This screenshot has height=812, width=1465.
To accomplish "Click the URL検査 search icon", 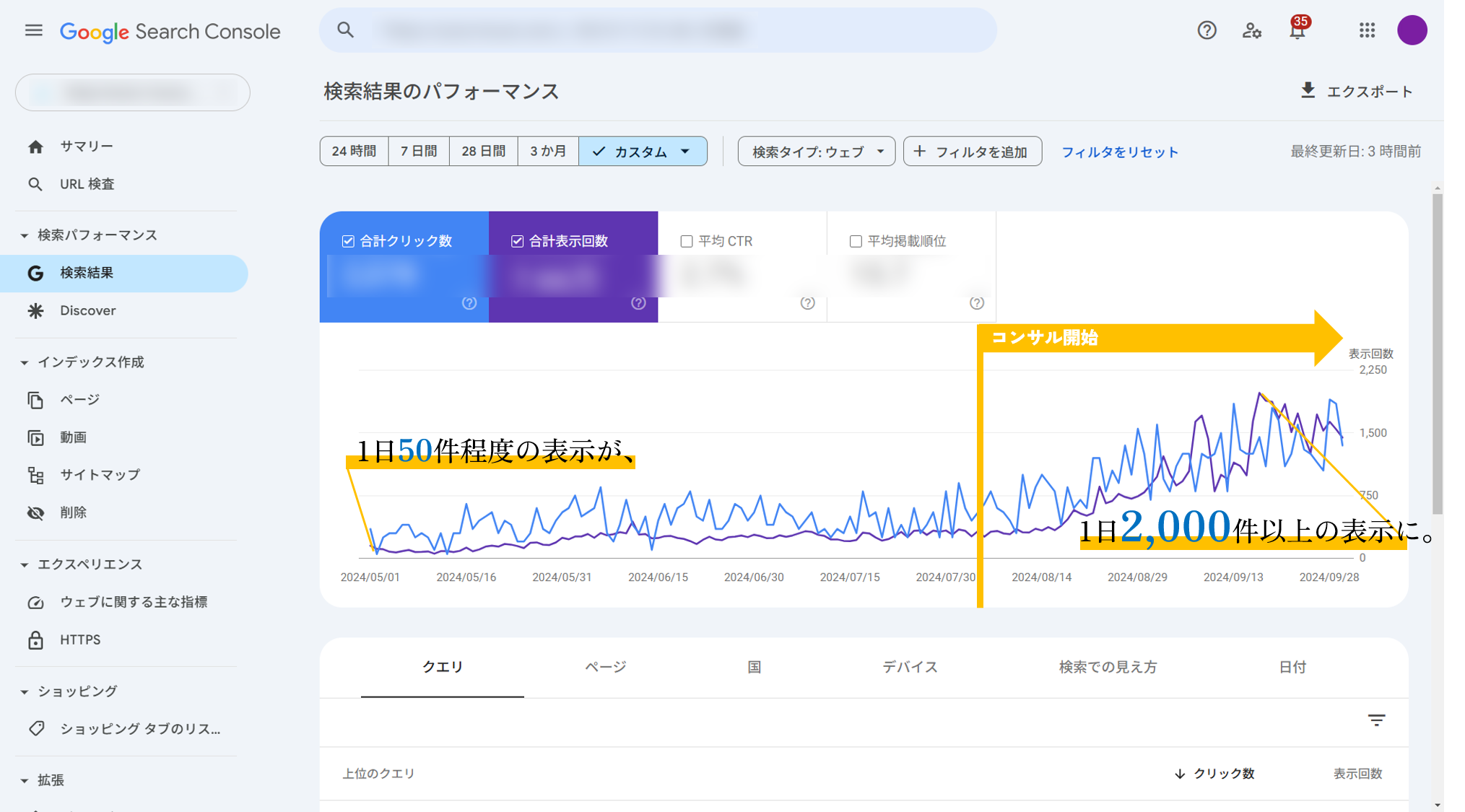I will pyautogui.click(x=36, y=183).
